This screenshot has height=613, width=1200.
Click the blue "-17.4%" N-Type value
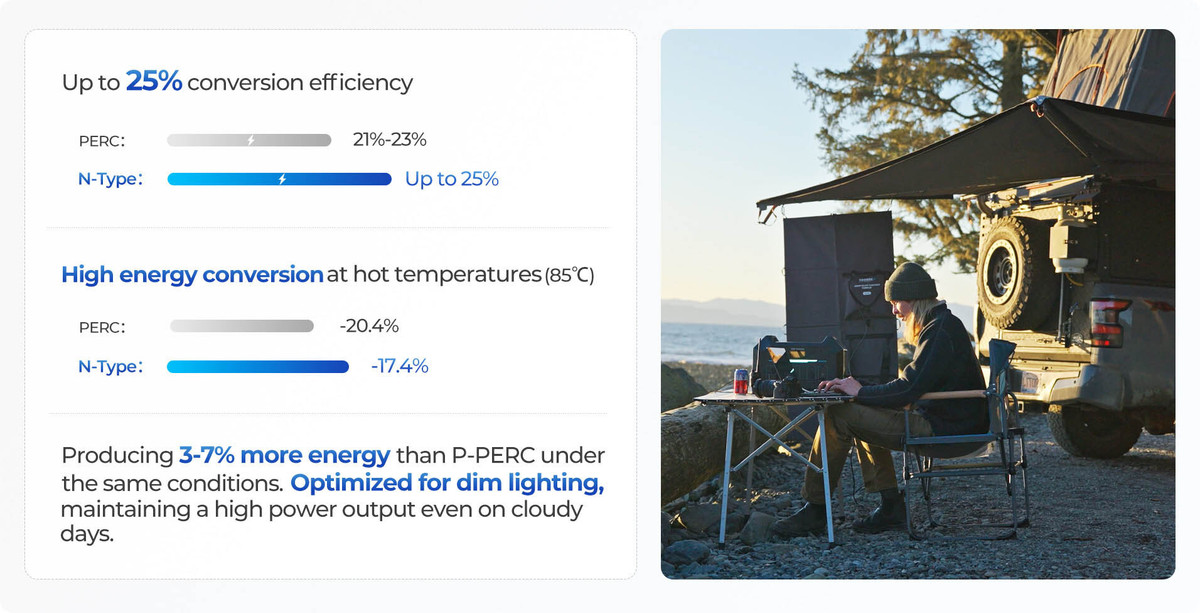click(x=399, y=367)
